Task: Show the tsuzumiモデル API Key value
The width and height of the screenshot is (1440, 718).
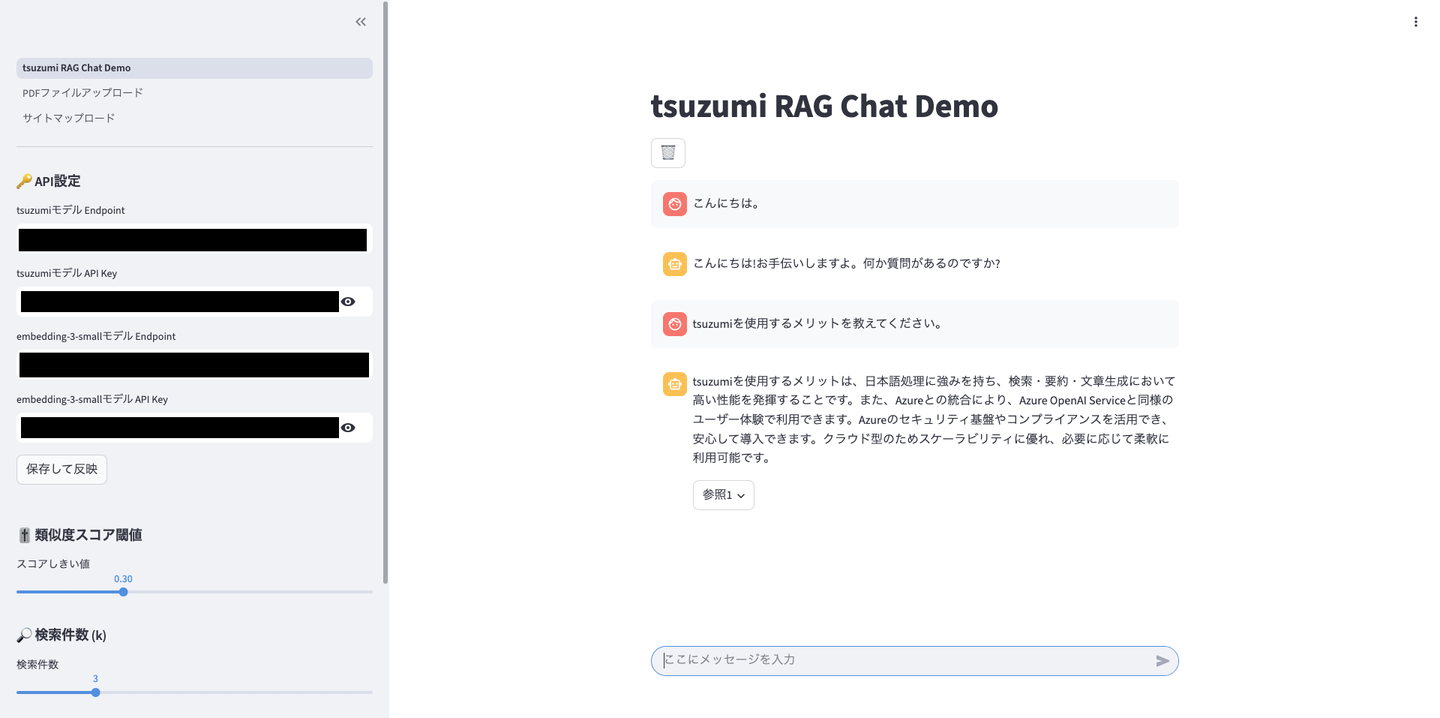Action: coord(348,302)
